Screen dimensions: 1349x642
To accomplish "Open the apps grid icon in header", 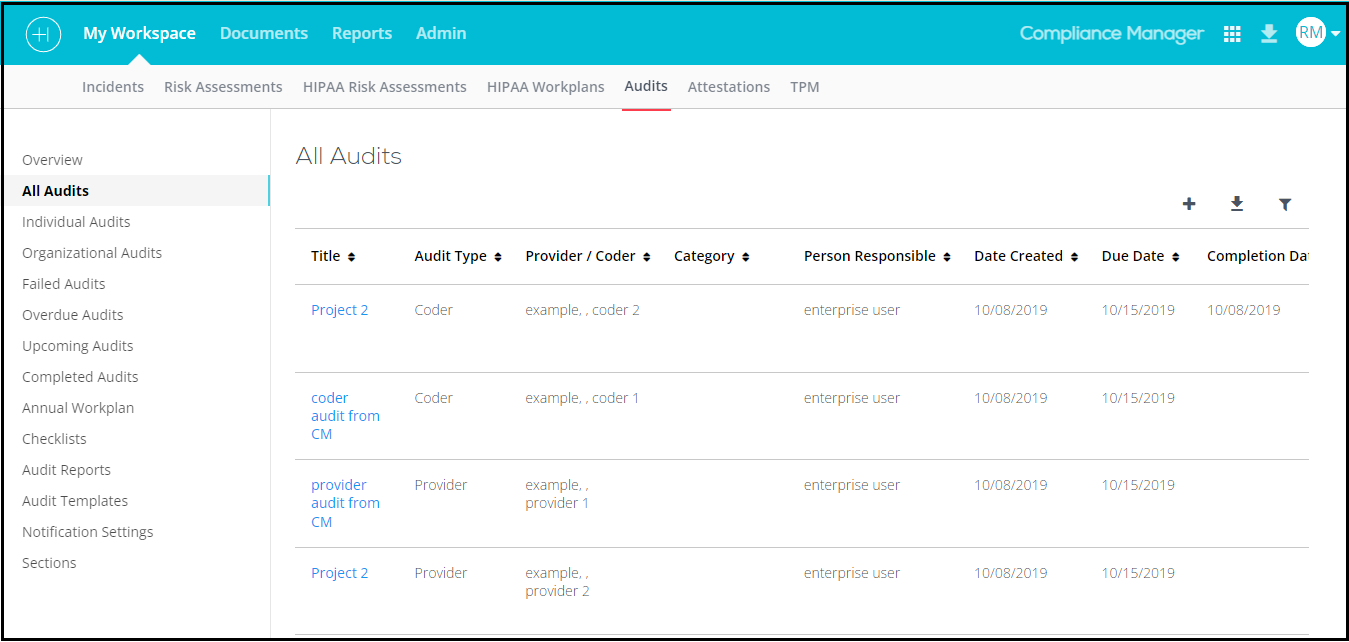I will (1232, 33).
